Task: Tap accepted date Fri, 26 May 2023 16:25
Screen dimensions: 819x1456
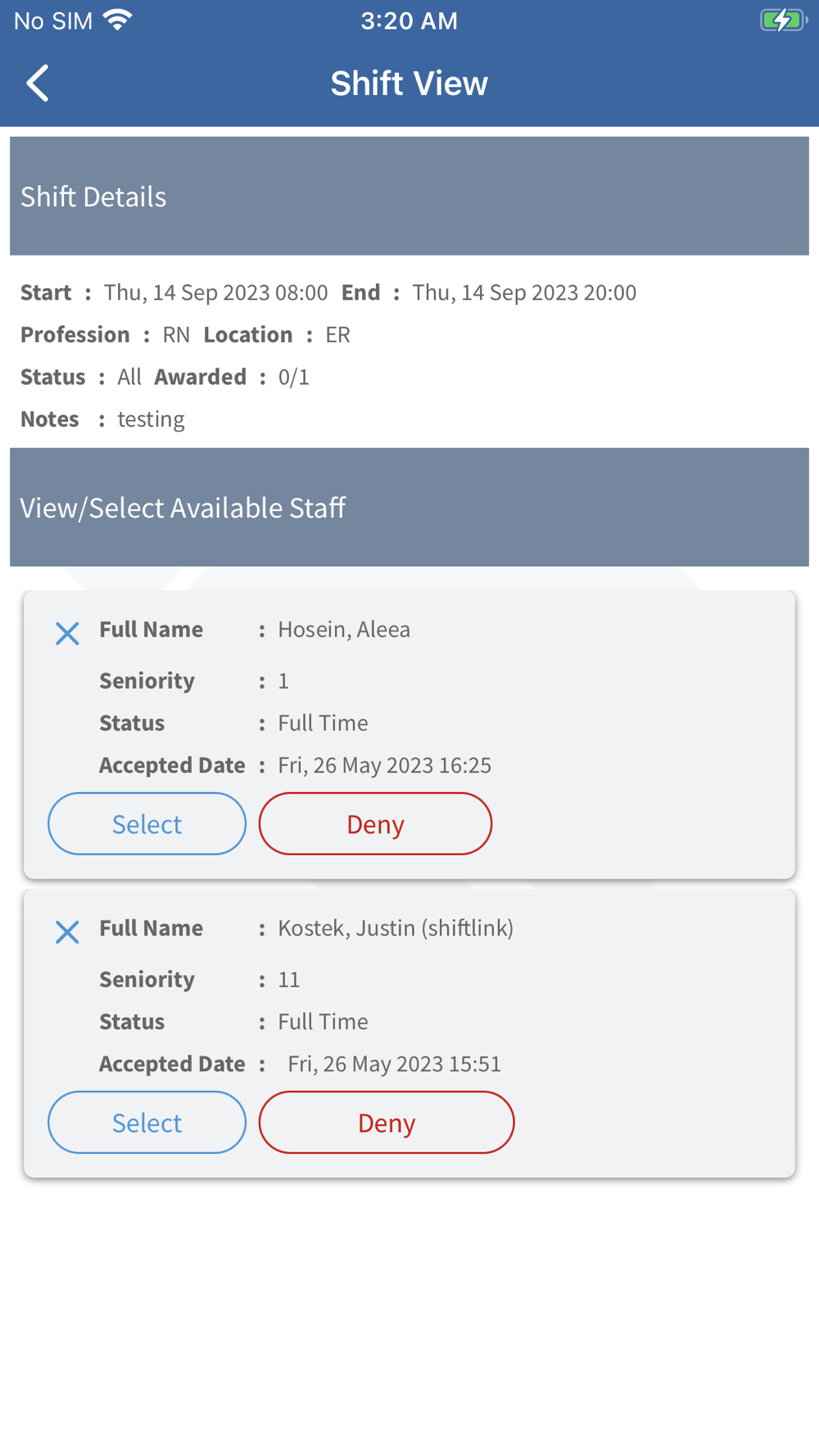Action: 385,765
